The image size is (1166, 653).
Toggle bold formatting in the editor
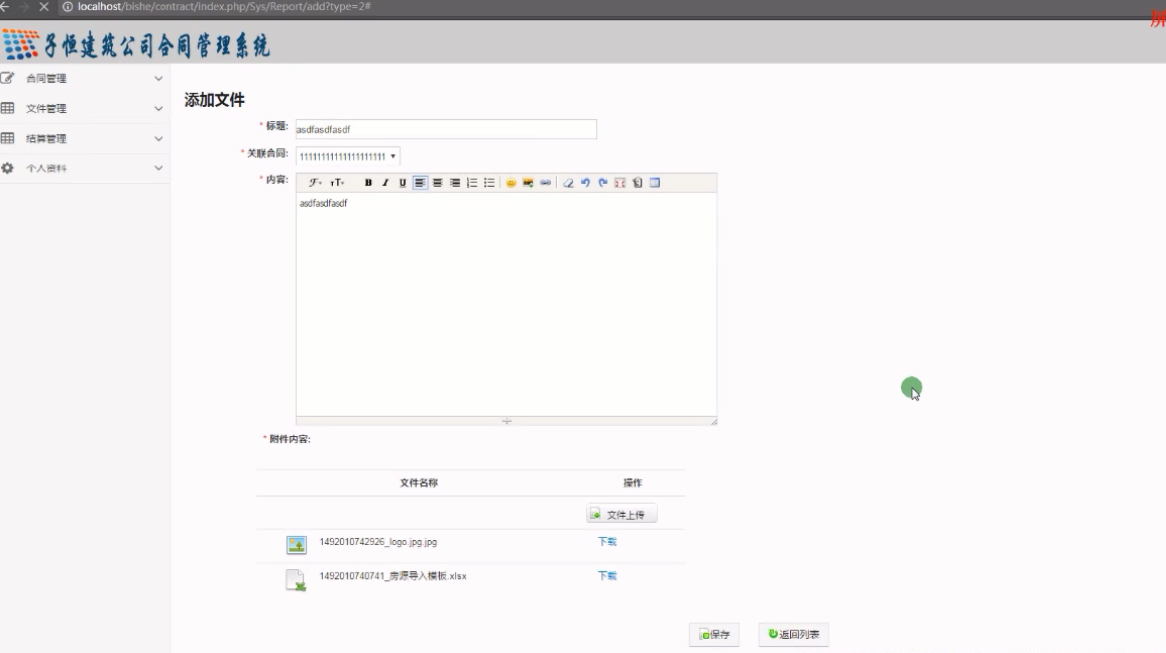pos(368,183)
